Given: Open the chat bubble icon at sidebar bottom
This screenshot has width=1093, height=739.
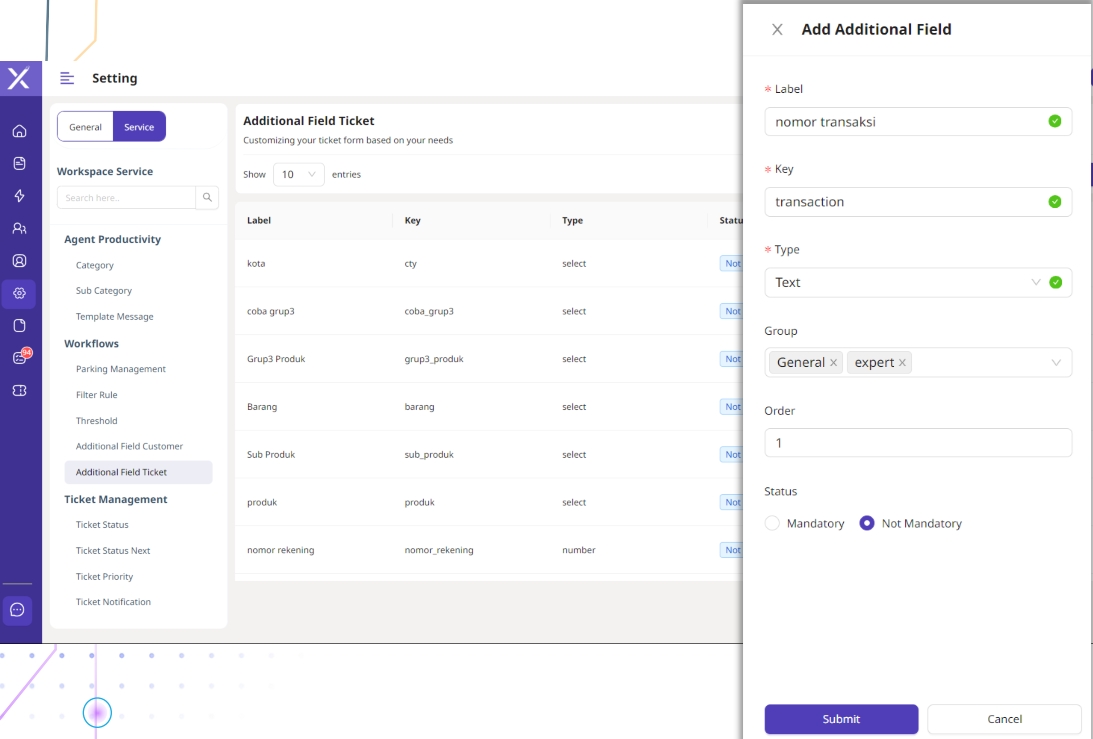Looking at the screenshot, I should tap(17, 610).
